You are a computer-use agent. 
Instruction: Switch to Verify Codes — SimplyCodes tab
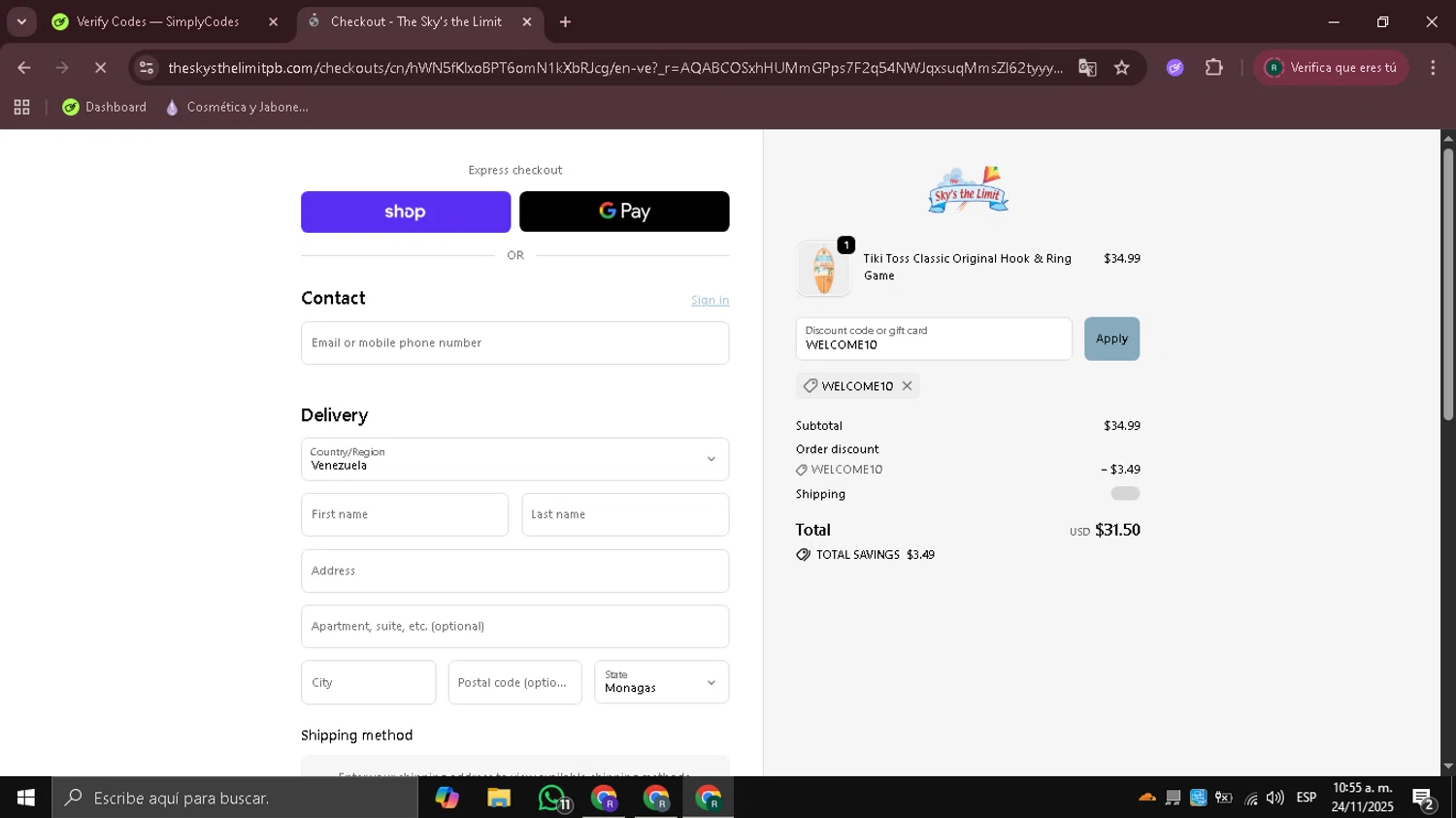click(157, 21)
